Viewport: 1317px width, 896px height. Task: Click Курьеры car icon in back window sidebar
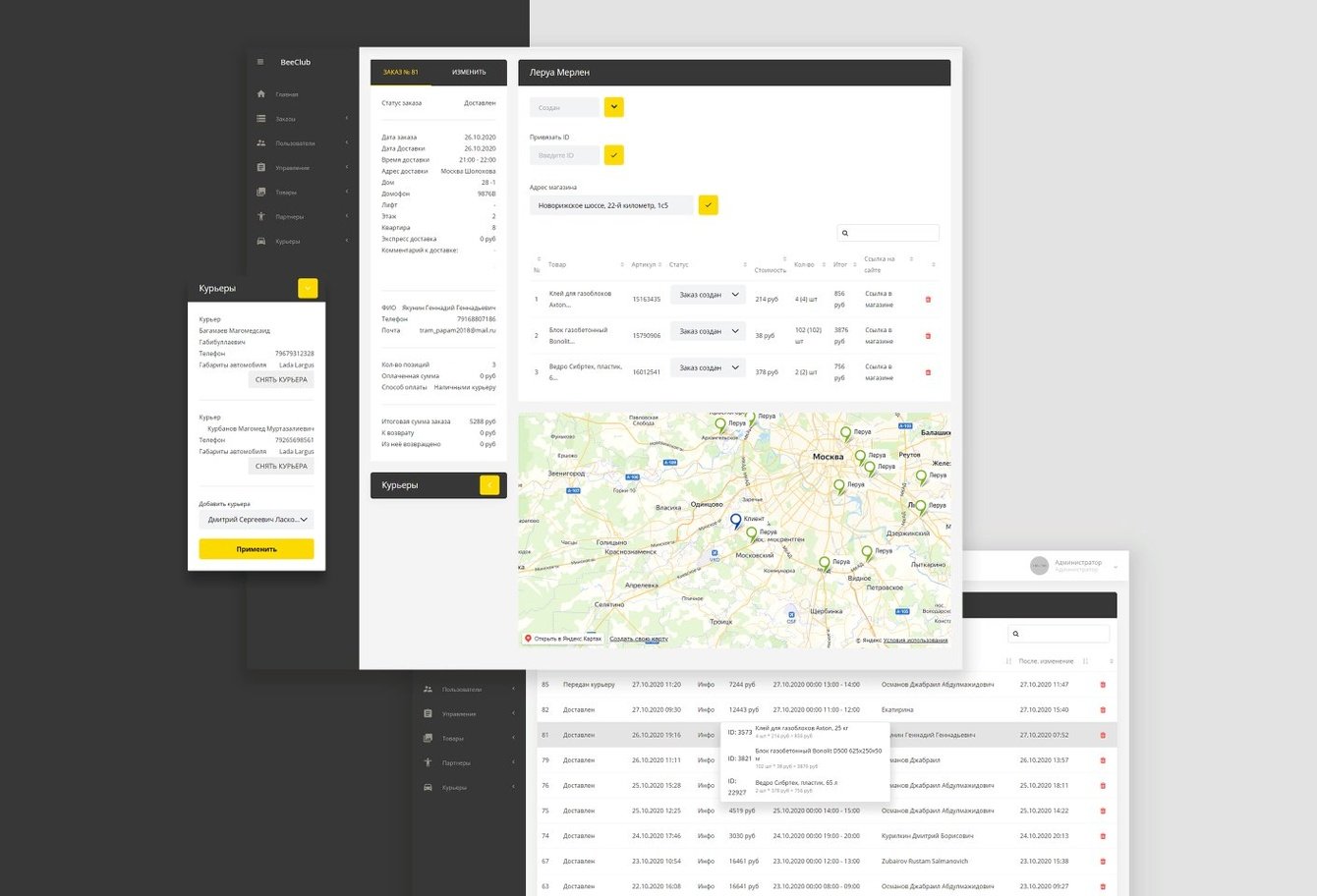[428, 787]
